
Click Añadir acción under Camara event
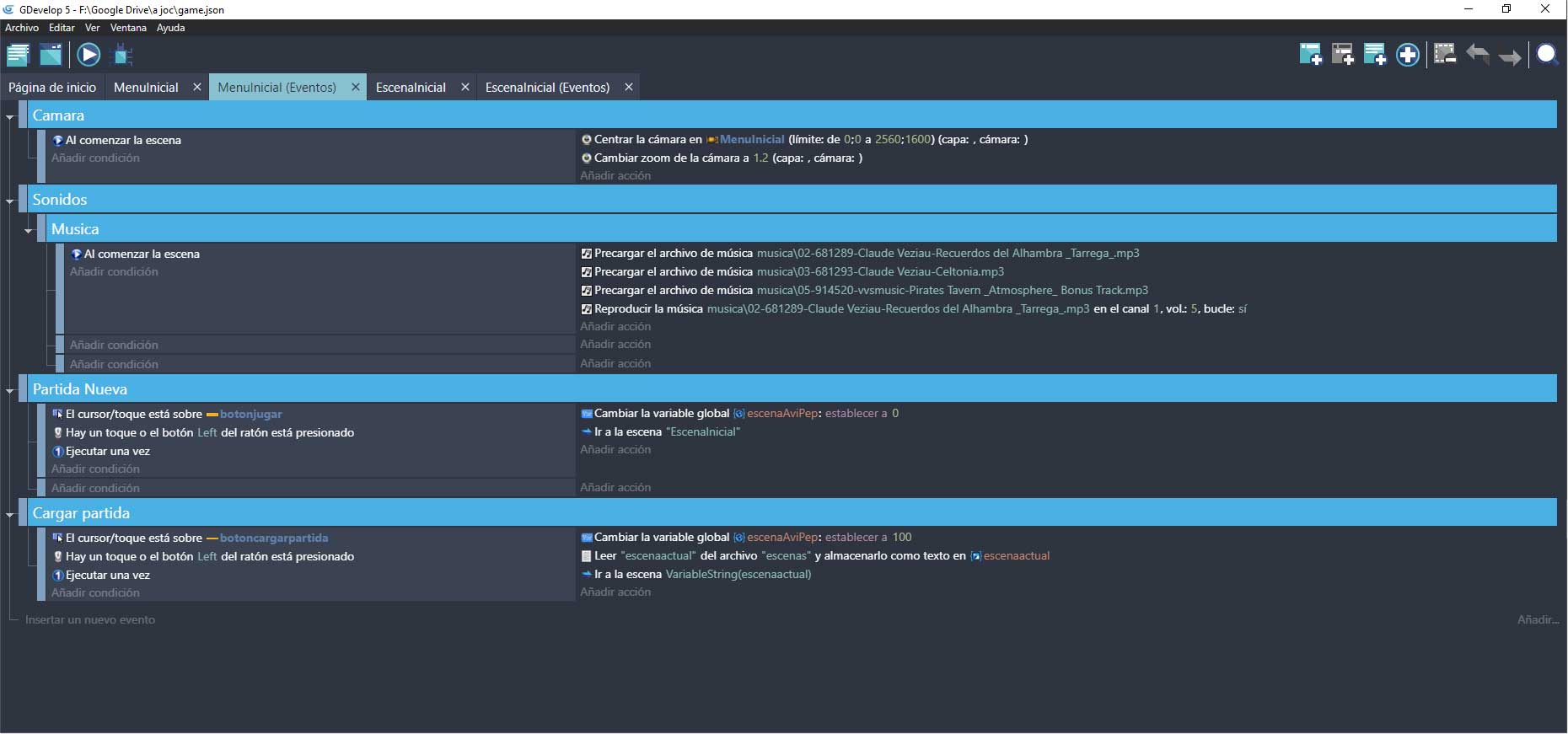[615, 176]
